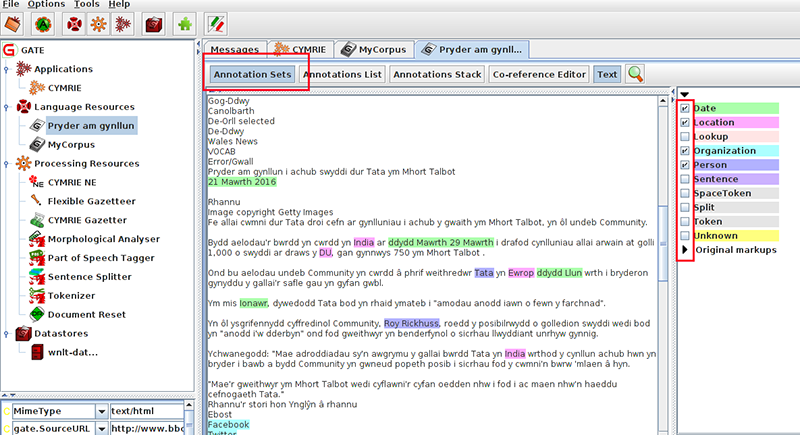This screenshot has width=800, height=435.
Task: Click the Unknown yellow color label
Action: pos(735,236)
